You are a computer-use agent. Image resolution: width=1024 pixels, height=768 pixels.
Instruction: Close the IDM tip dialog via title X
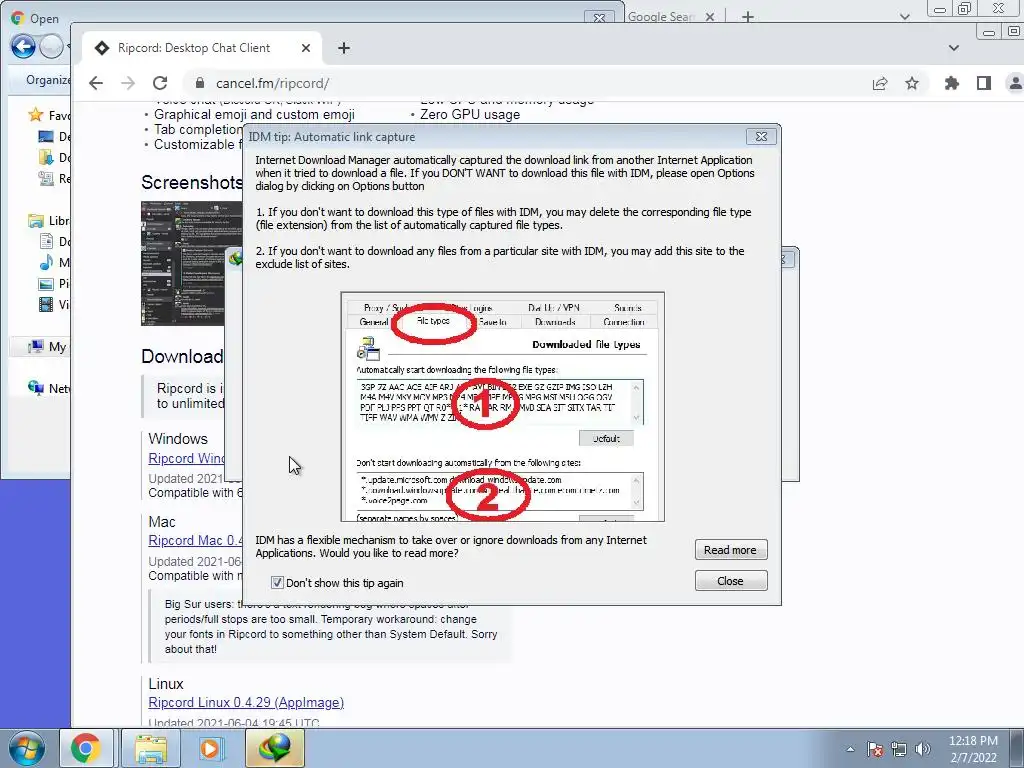(x=761, y=136)
